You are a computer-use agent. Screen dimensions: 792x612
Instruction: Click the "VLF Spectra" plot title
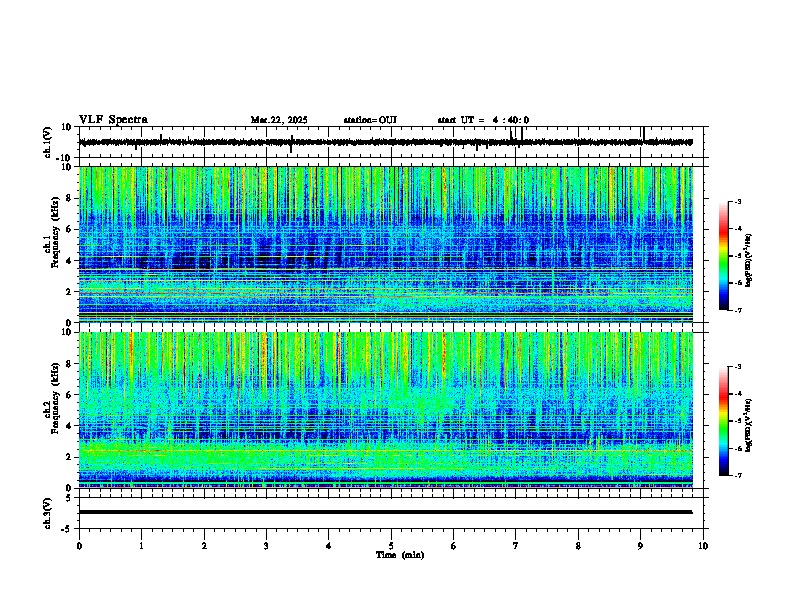(x=113, y=120)
